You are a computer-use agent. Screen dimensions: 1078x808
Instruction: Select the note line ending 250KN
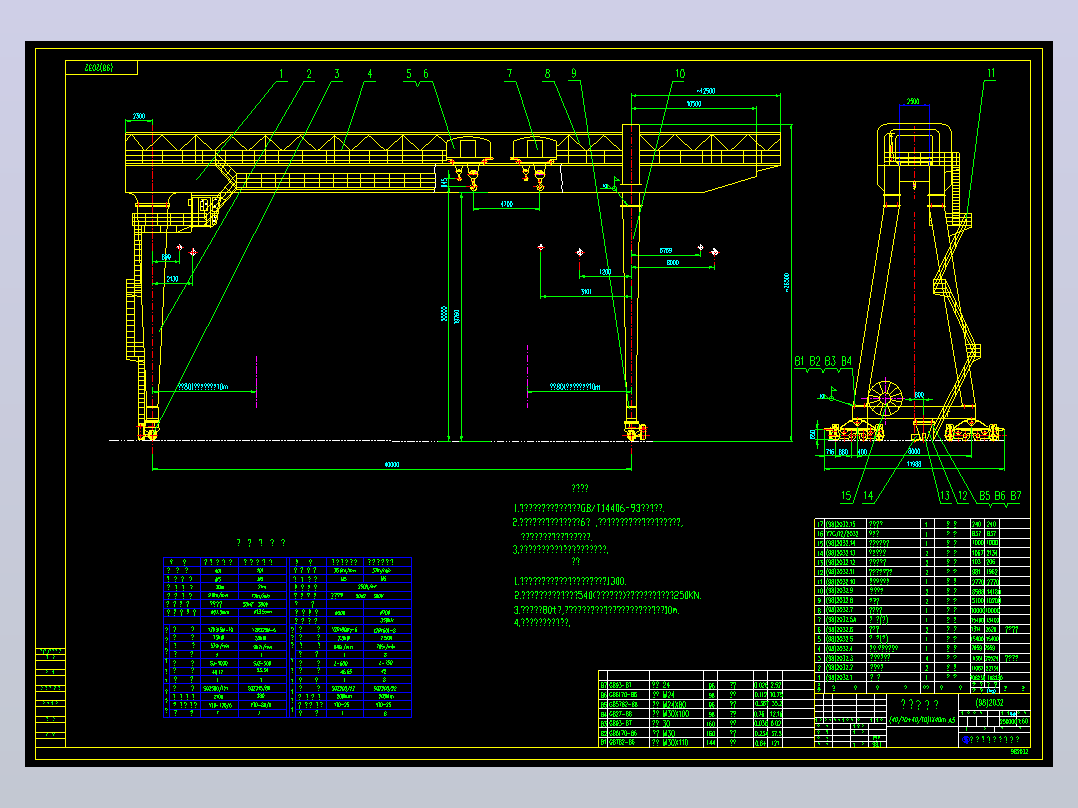pyautogui.click(x=608, y=596)
